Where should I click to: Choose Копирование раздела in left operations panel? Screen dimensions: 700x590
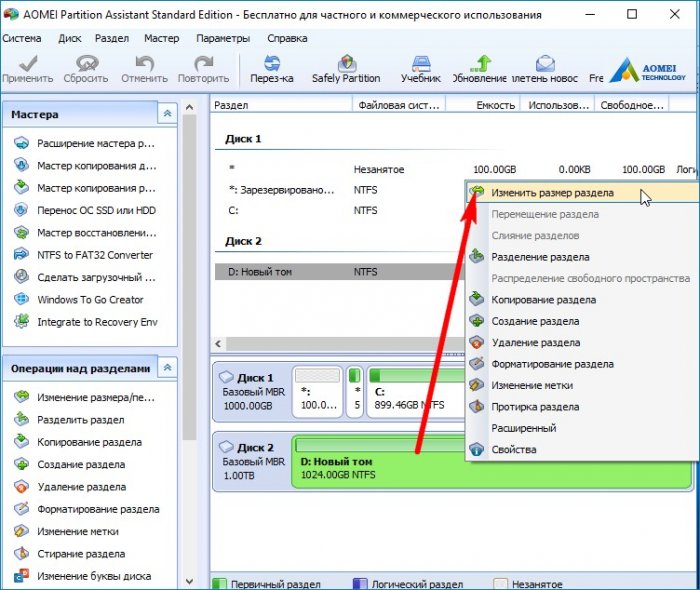tap(78, 442)
